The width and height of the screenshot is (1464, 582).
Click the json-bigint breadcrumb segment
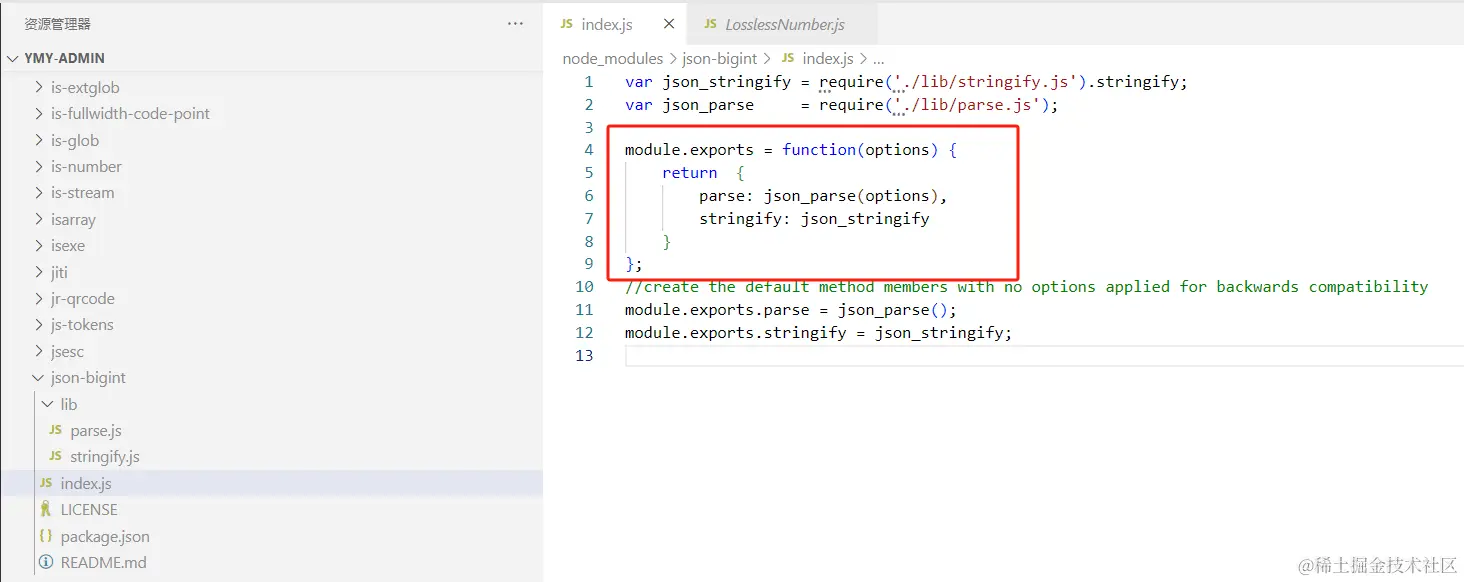point(720,59)
